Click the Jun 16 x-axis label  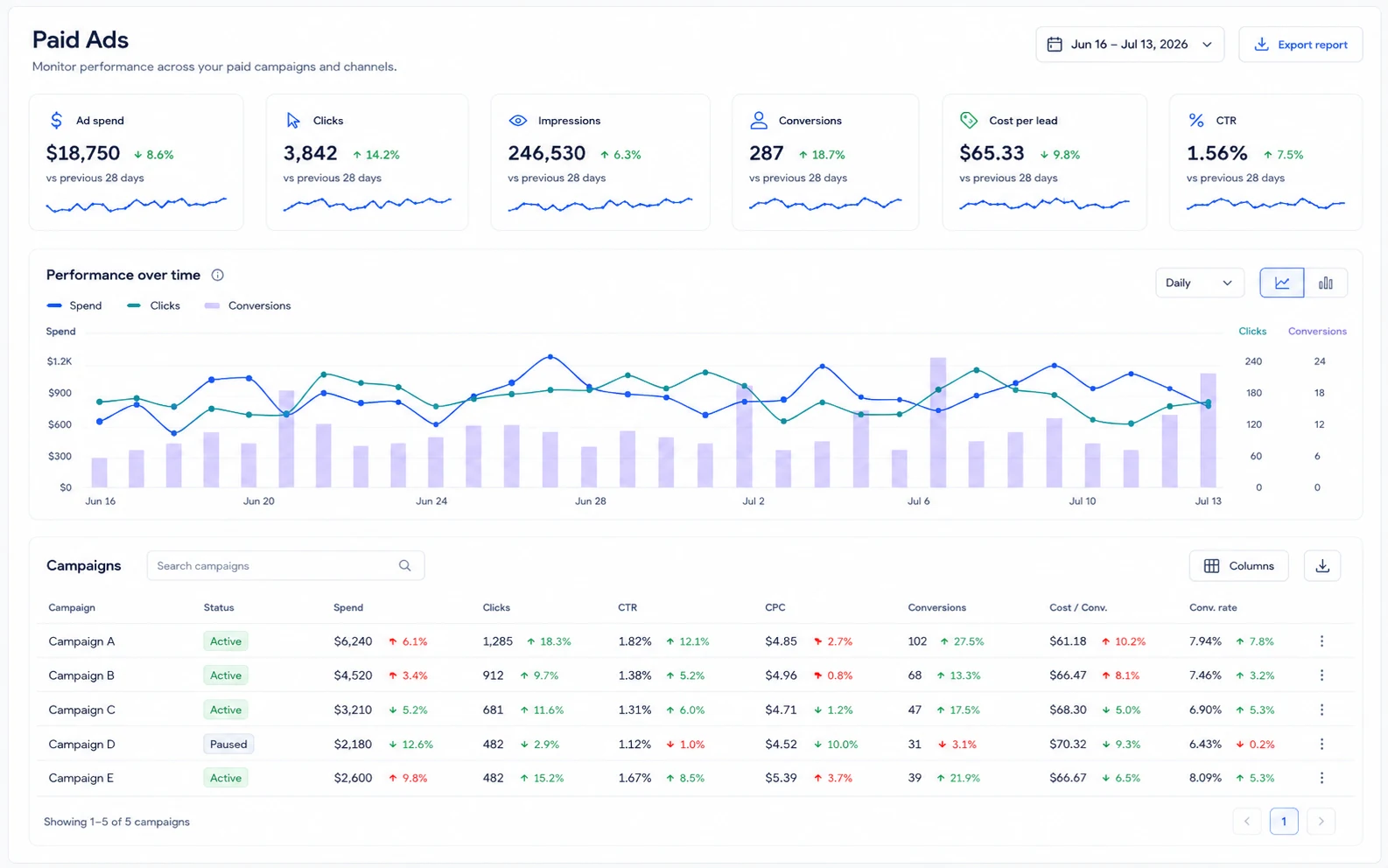[x=100, y=501]
